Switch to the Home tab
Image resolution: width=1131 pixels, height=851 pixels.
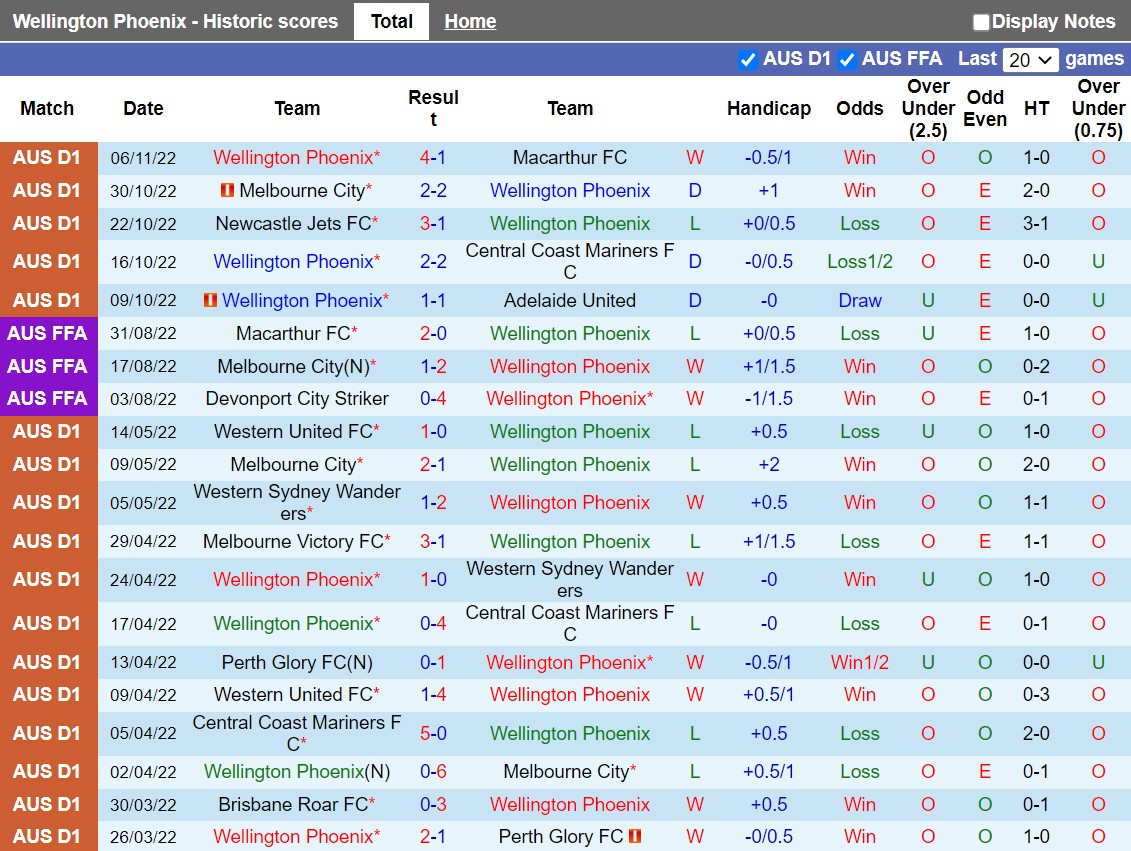pyautogui.click(x=470, y=21)
